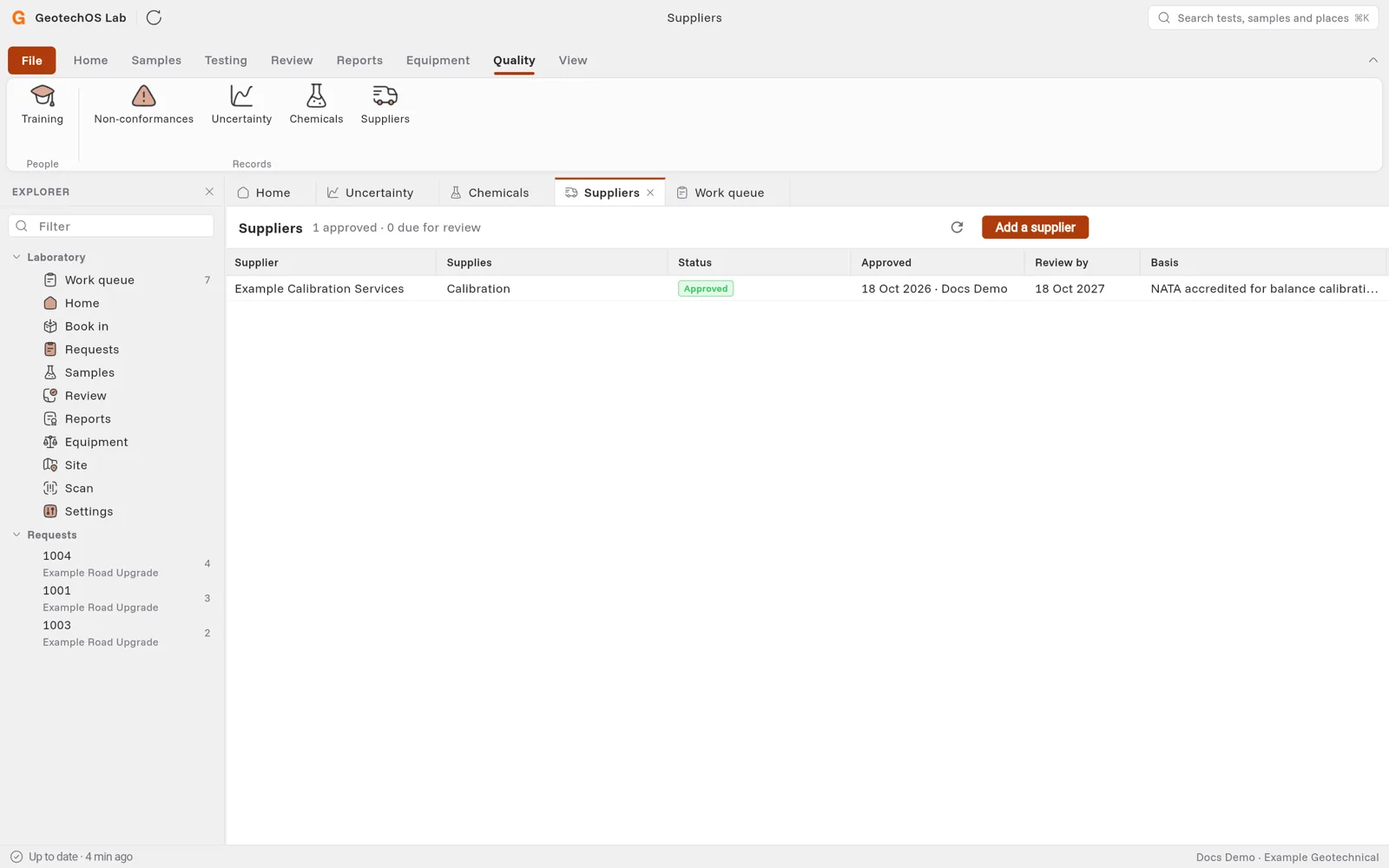Open the Chemicals ribbon tool
Viewport: 1389px width, 868px height.
(x=316, y=105)
